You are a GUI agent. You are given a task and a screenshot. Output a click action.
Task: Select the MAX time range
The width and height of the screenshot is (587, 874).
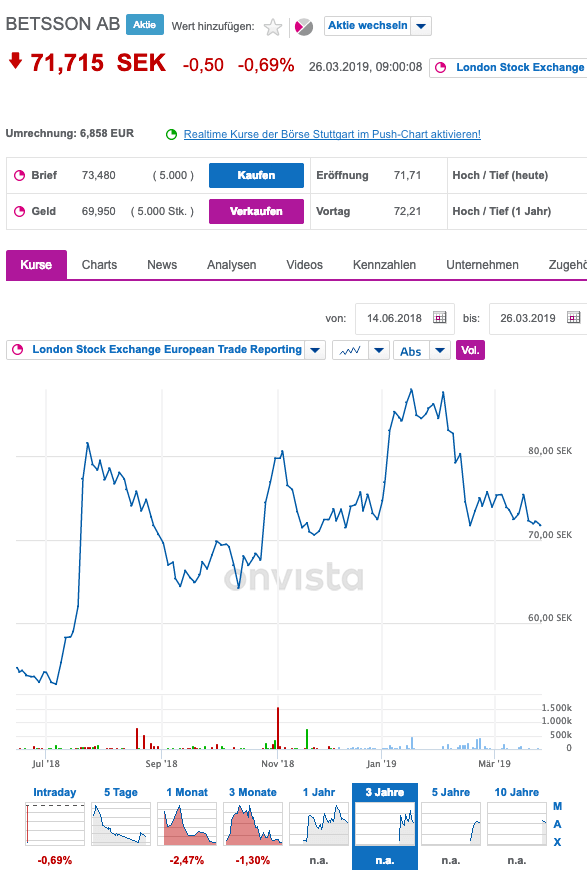click(557, 824)
